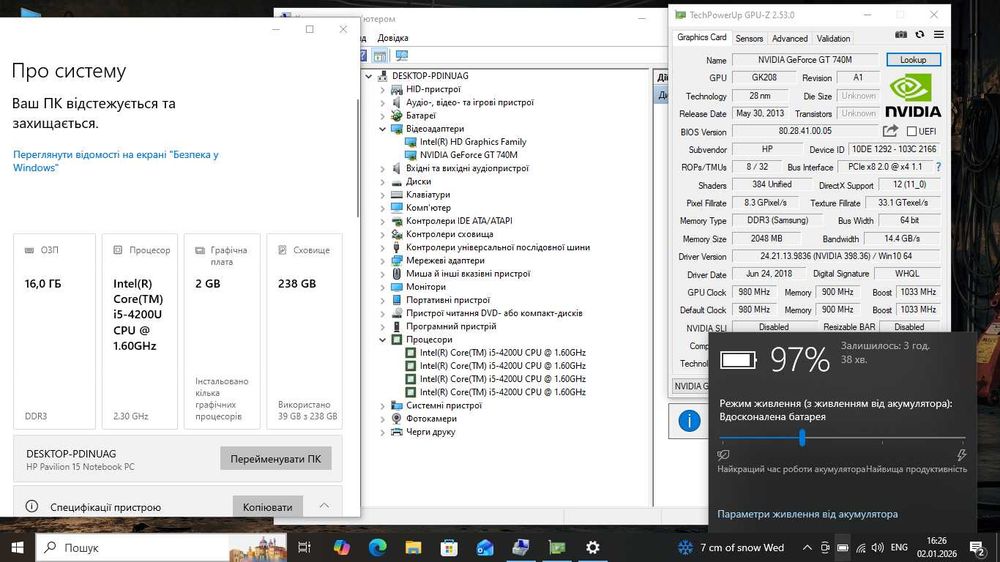Click the info icon beside Специфікації пристрою
Viewport: 1000px width, 562px height.
coord(31,506)
